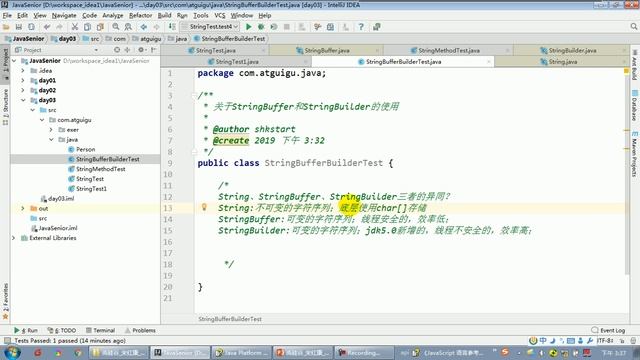
Task: Click the Stop square icon
Action: point(287,27)
